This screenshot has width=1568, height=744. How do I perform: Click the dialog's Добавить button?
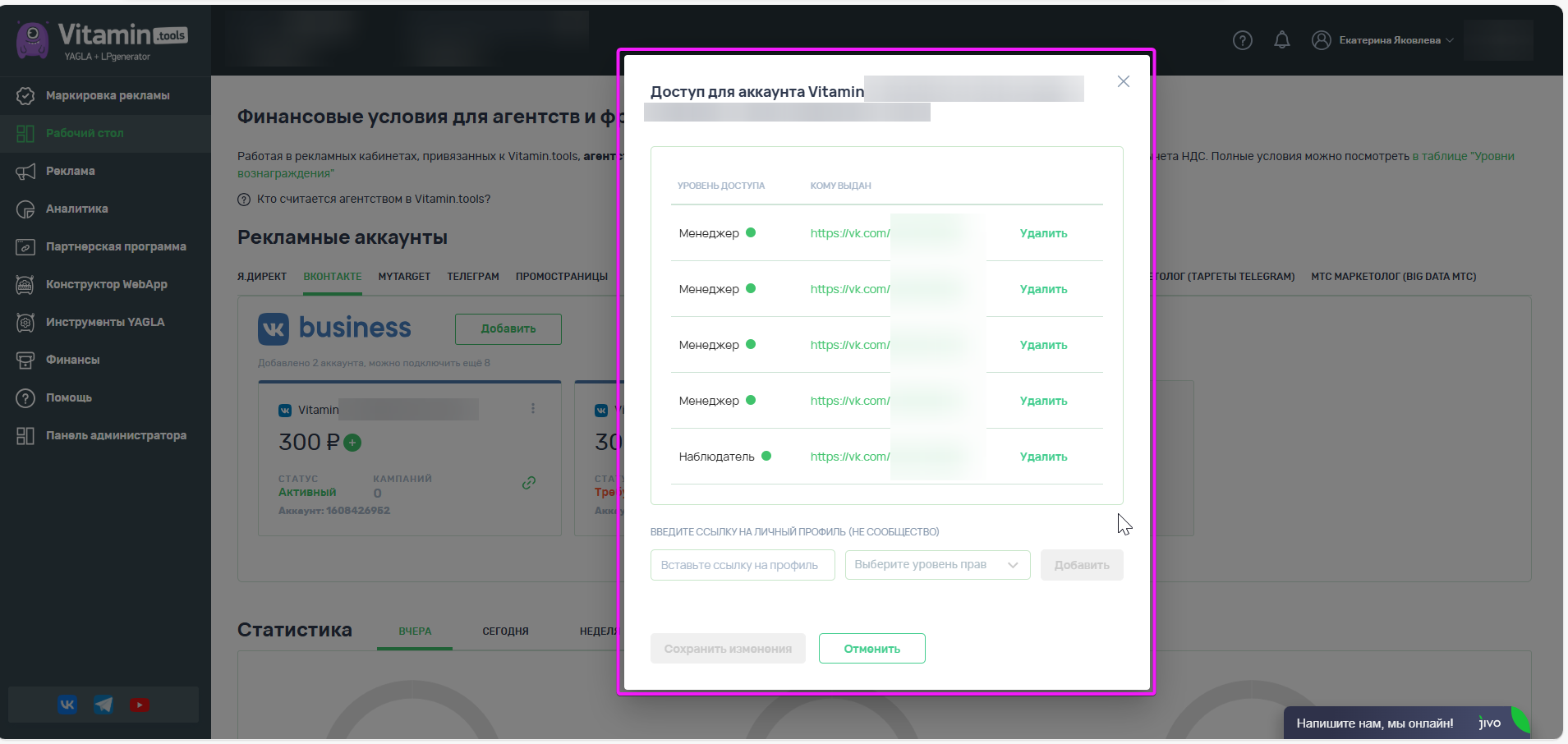click(1082, 565)
